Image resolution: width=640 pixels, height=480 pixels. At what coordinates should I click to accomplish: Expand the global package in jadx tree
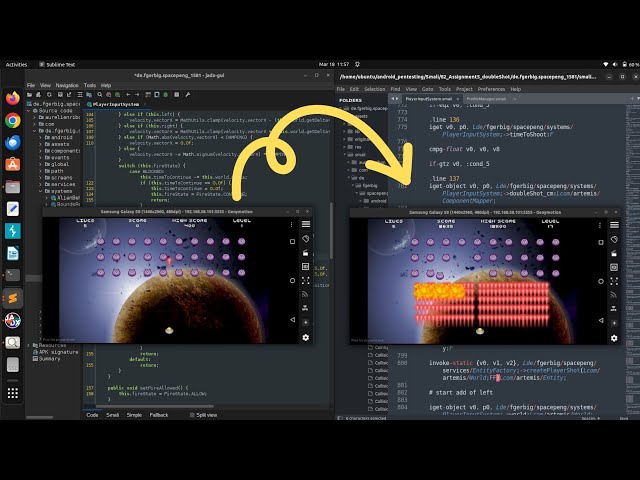click(40, 164)
